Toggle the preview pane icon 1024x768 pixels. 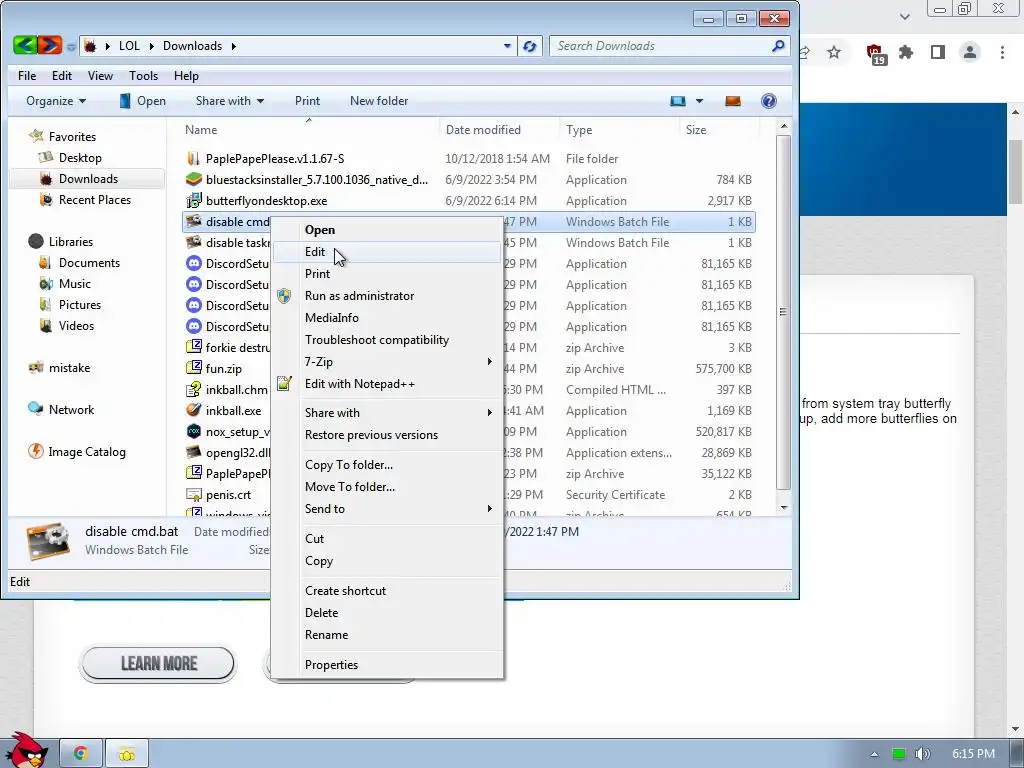[x=733, y=101]
